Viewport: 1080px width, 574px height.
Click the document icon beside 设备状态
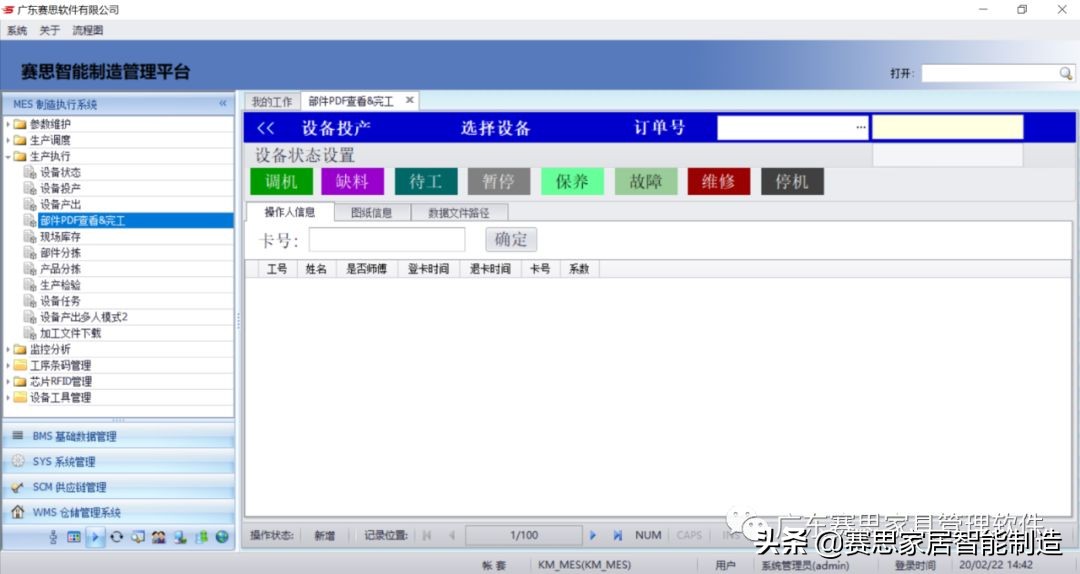(30, 172)
